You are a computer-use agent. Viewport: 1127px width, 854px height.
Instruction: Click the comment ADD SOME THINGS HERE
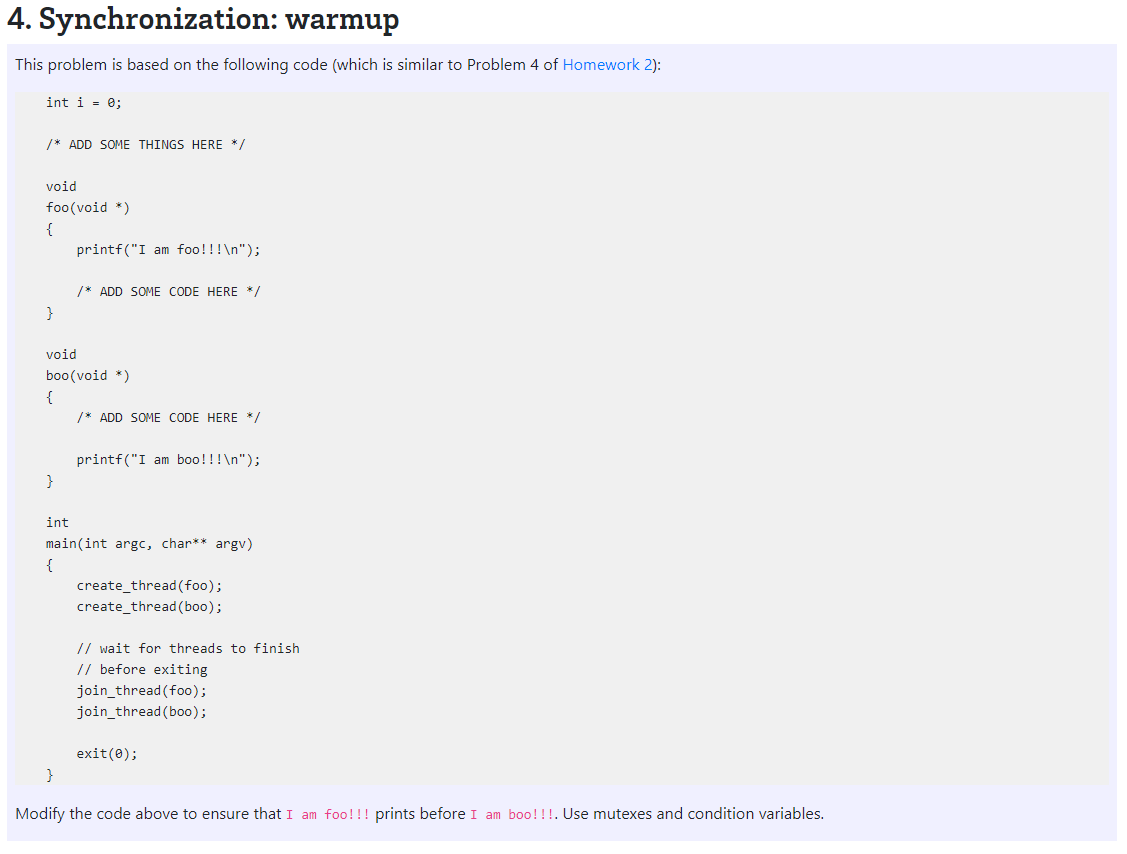[145, 144]
